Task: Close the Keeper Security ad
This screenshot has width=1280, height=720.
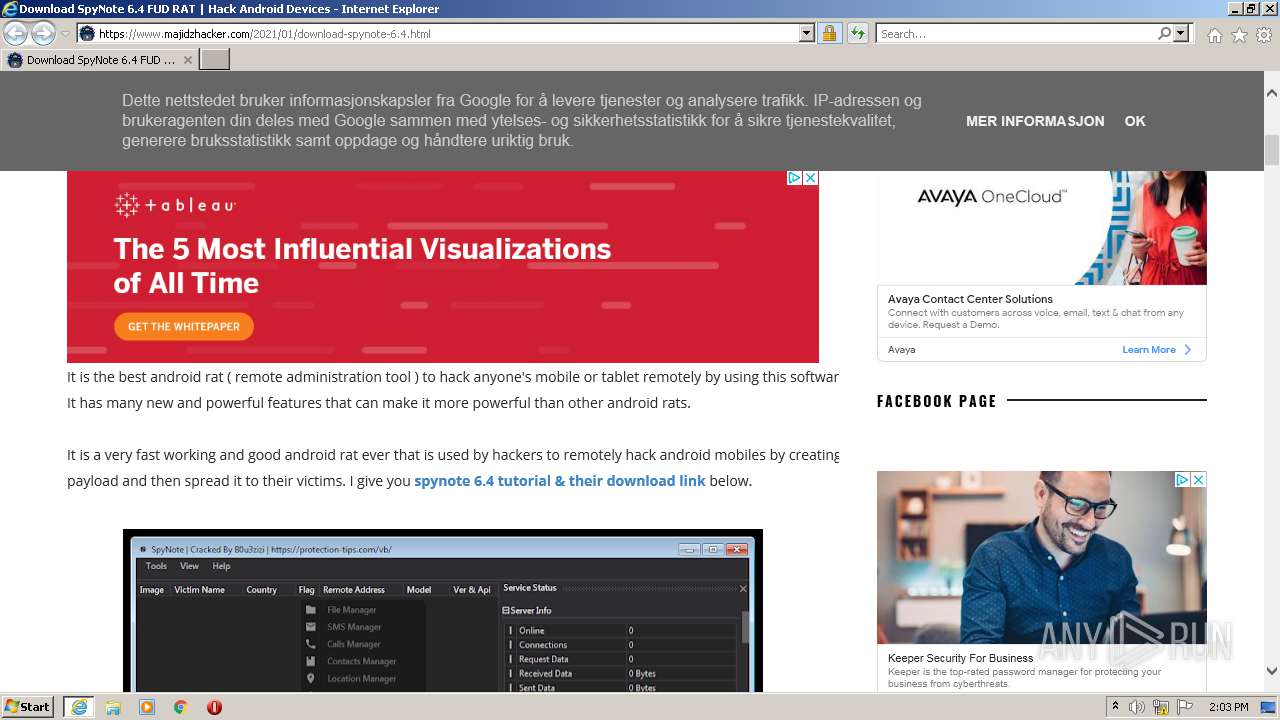Action: (x=1198, y=480)
